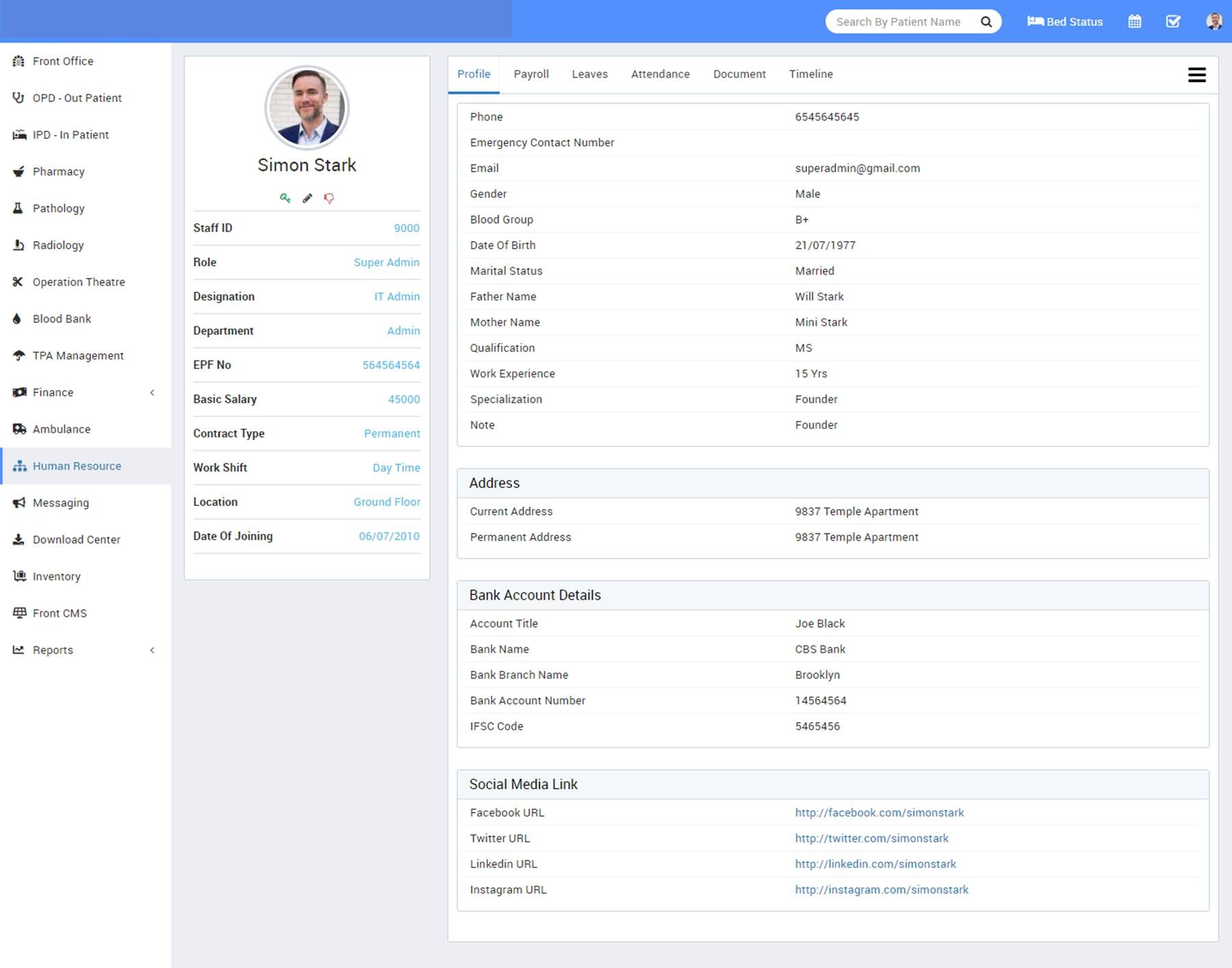Open the Facebook URL link
The image size is (1232, 968).
coord(879,813)
